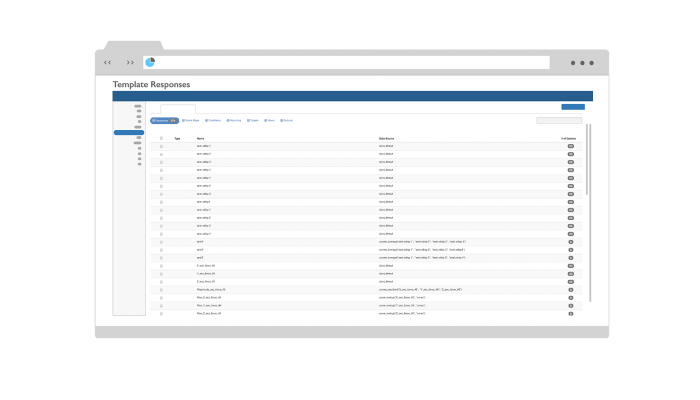
Task: Sort by the Data Source column header
Action: (387, 138)
